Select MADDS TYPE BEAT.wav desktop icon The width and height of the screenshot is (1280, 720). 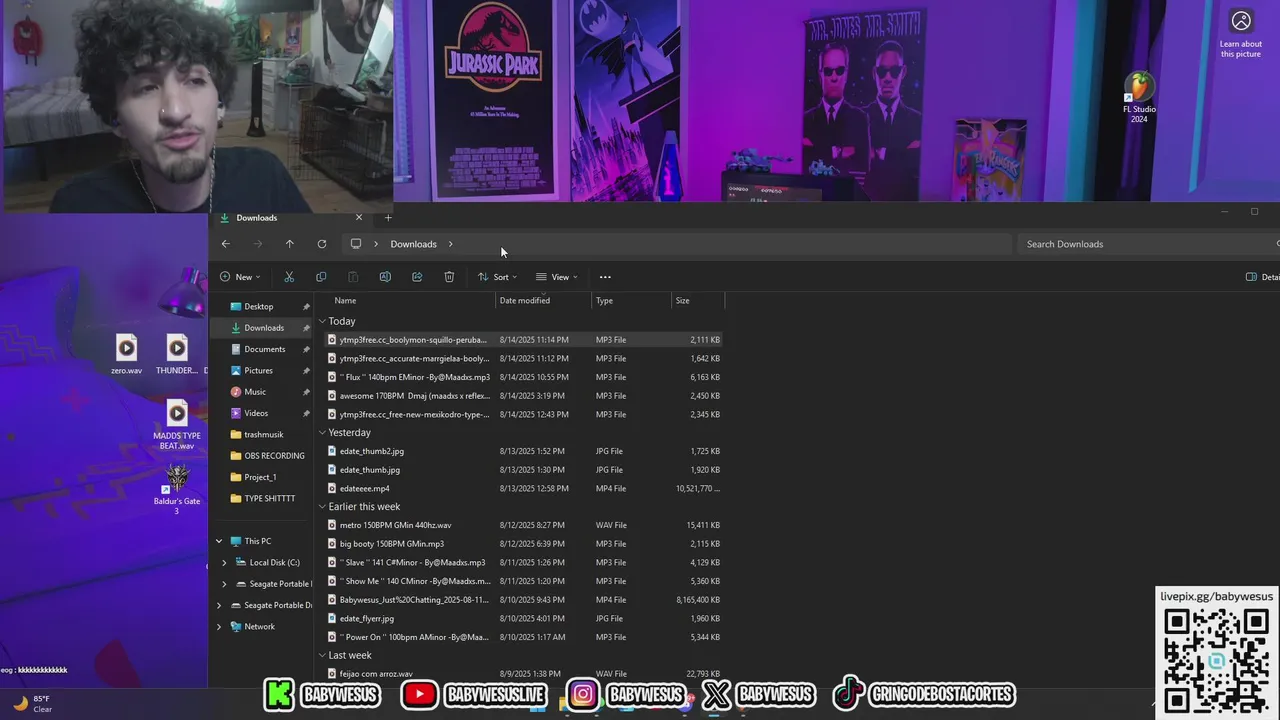177,424
